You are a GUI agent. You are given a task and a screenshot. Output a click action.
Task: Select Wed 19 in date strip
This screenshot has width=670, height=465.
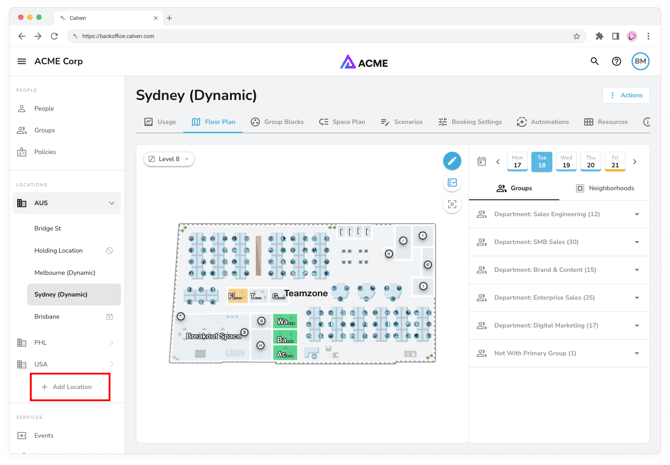[x=566, y=161]
